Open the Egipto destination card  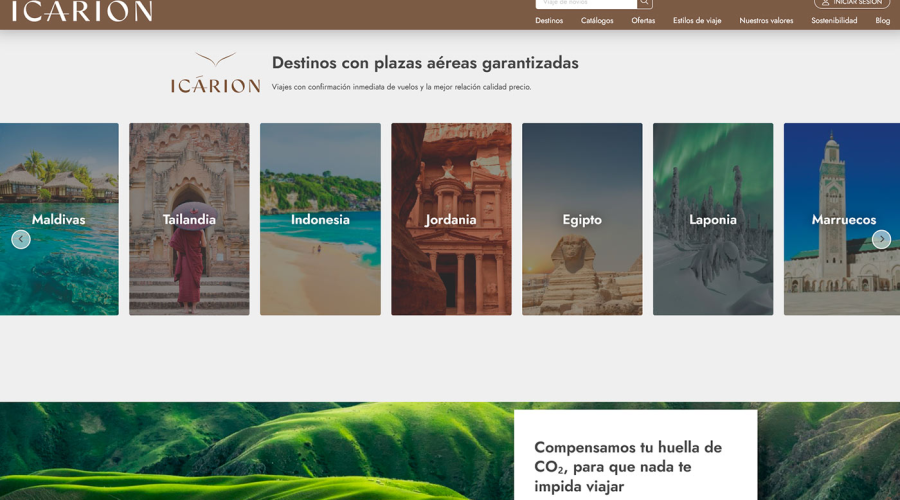point(582,219)
